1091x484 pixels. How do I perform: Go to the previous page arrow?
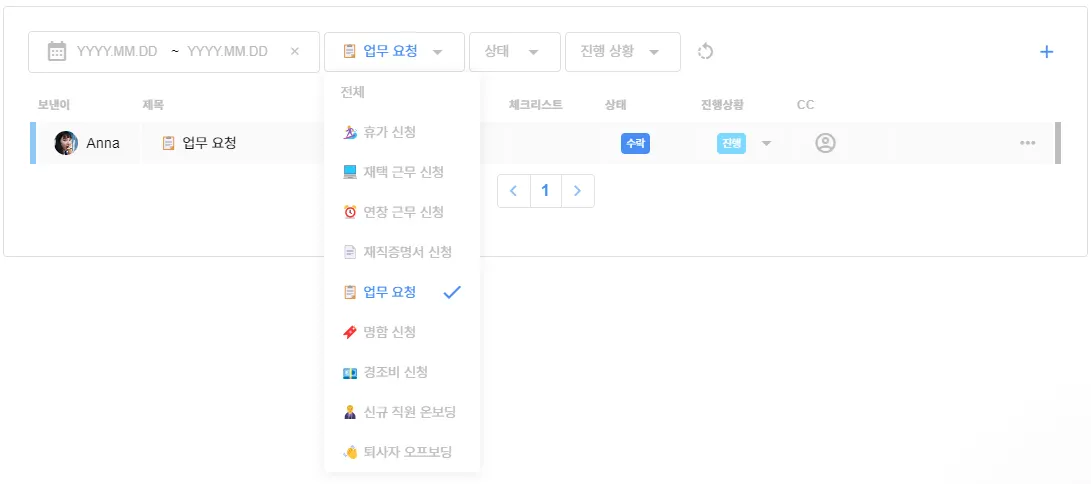pyautogui.click(x=513, y=191)
